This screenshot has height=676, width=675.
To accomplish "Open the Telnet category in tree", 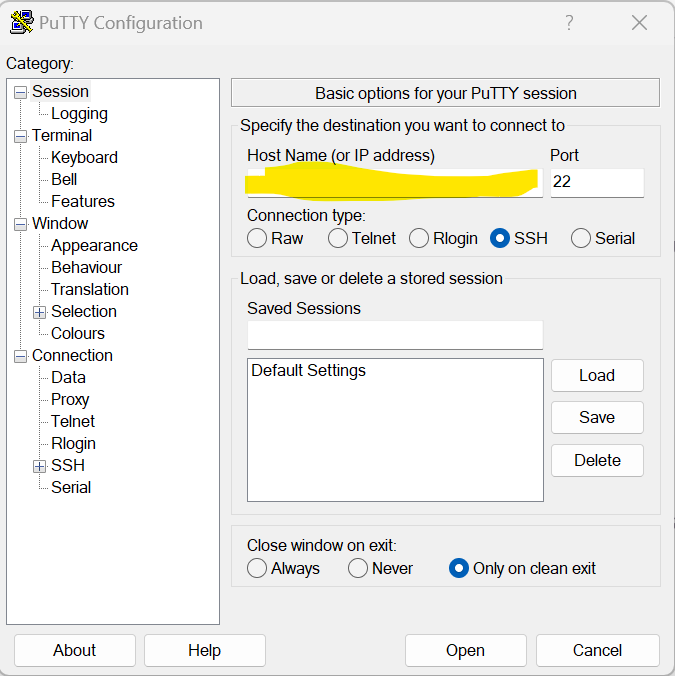I will point(73,421).
